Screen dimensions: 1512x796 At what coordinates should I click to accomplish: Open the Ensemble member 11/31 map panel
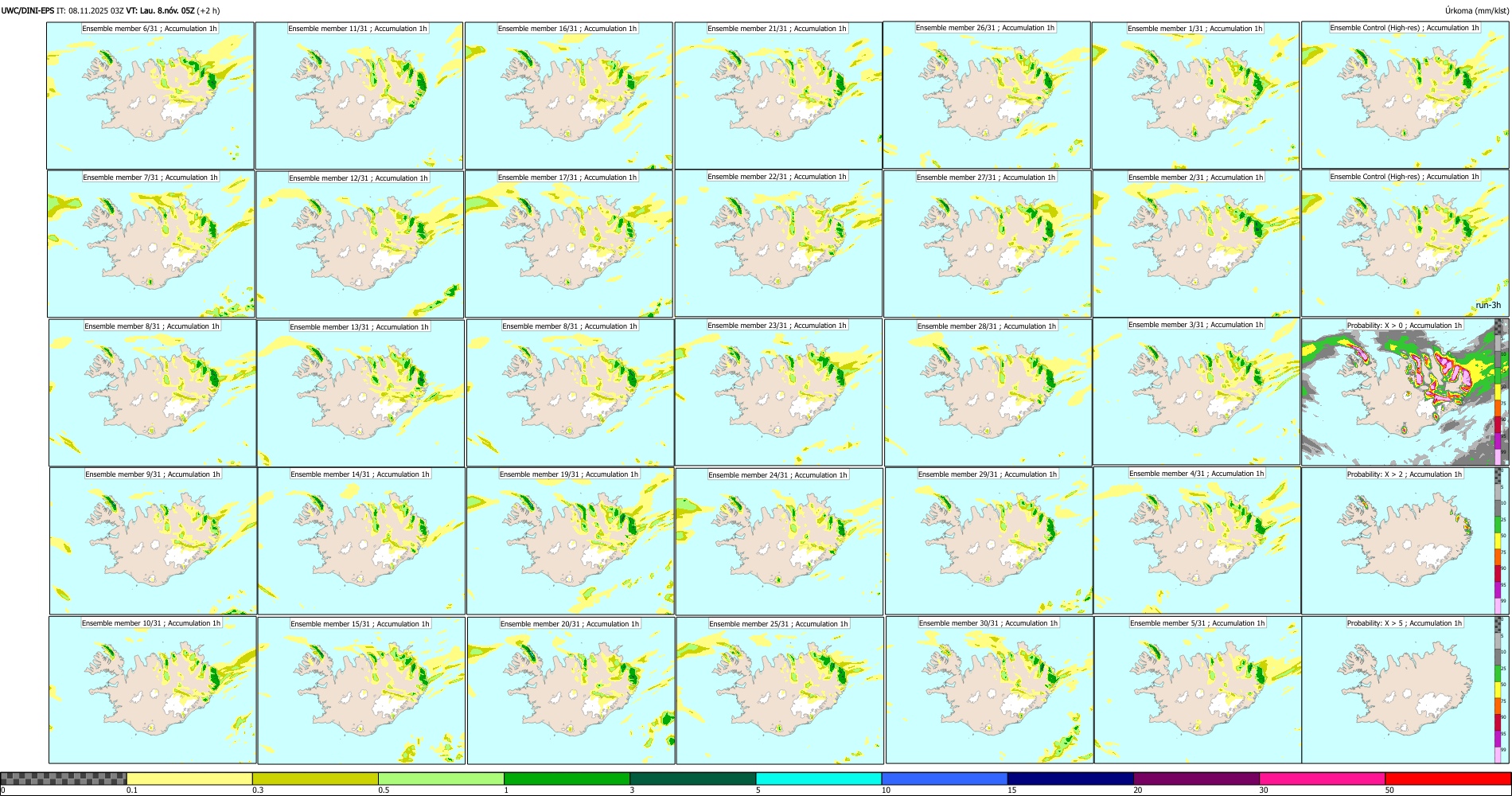pyautogui.click(x=359, y=96)
